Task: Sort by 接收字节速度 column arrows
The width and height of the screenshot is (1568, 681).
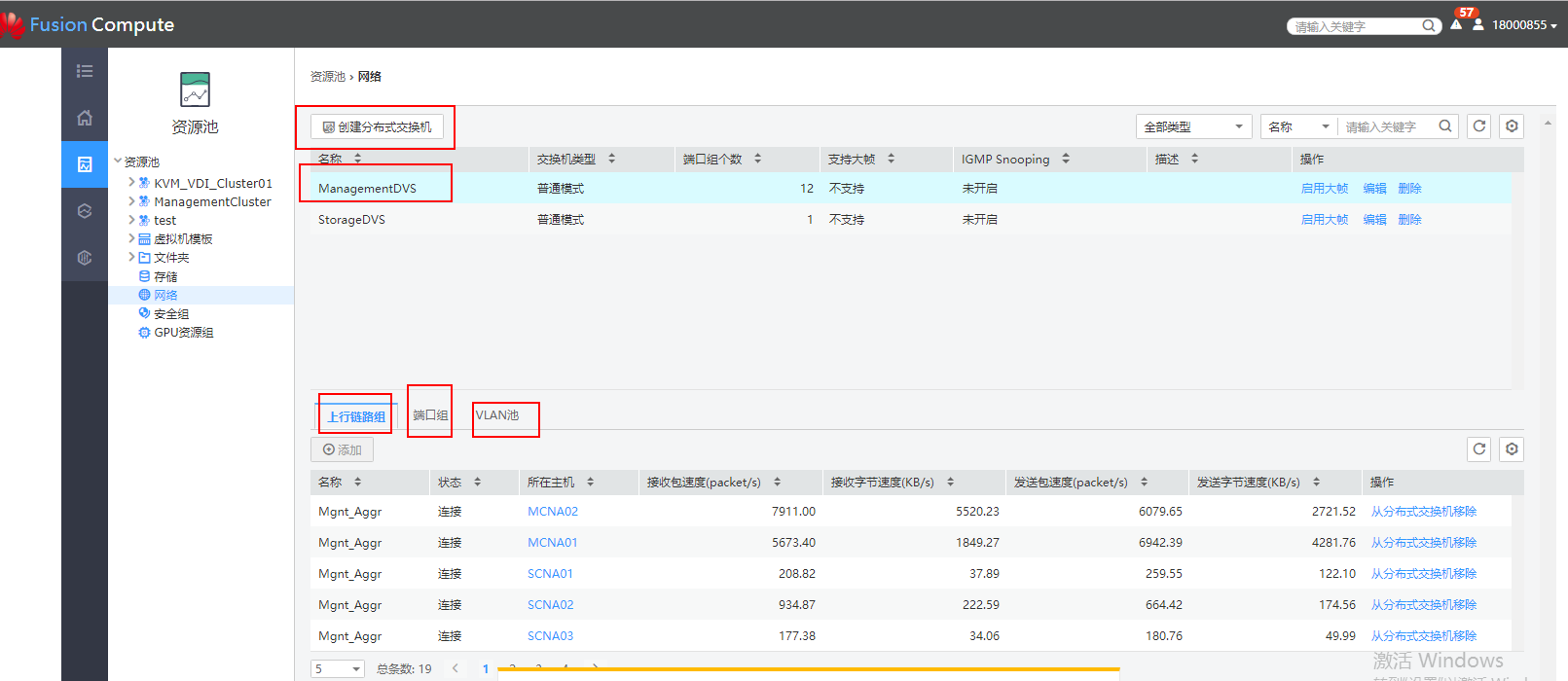Action: (x=950, y=482)
